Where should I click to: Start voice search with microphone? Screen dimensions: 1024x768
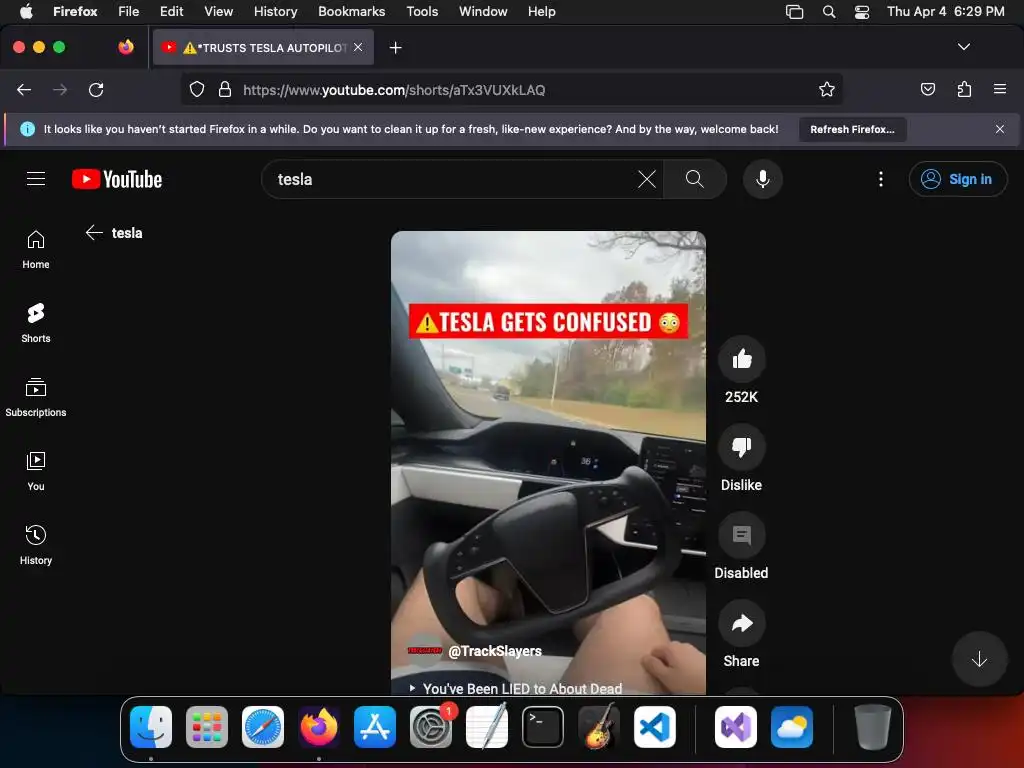[762, 179]
